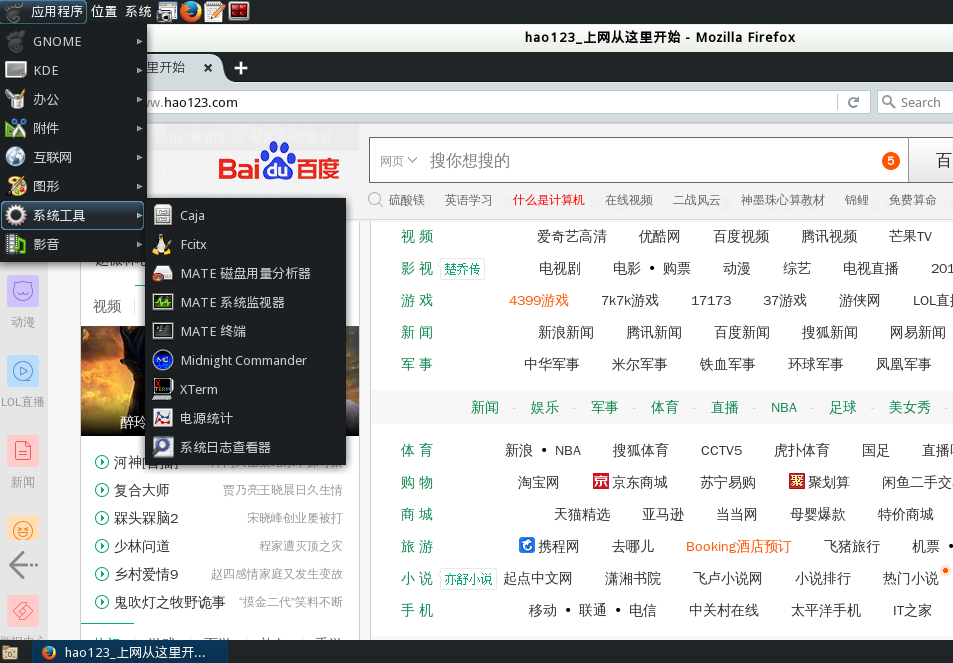Click the 楚乔传 tag

(x=462, y=269)
